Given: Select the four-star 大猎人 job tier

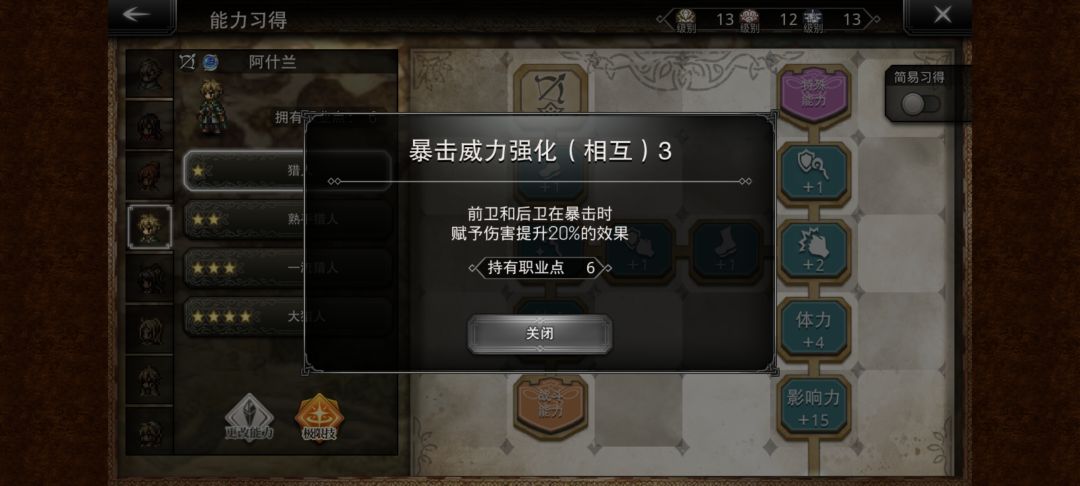Looking at the screenshot, I should (x=287, y=317).
